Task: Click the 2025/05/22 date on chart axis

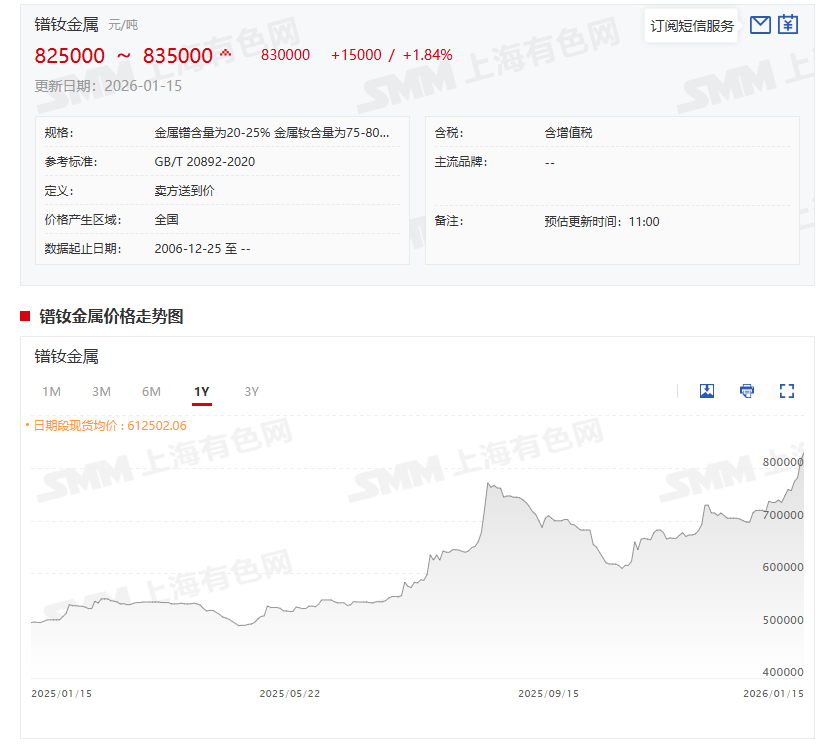Action: coord(290,694)
